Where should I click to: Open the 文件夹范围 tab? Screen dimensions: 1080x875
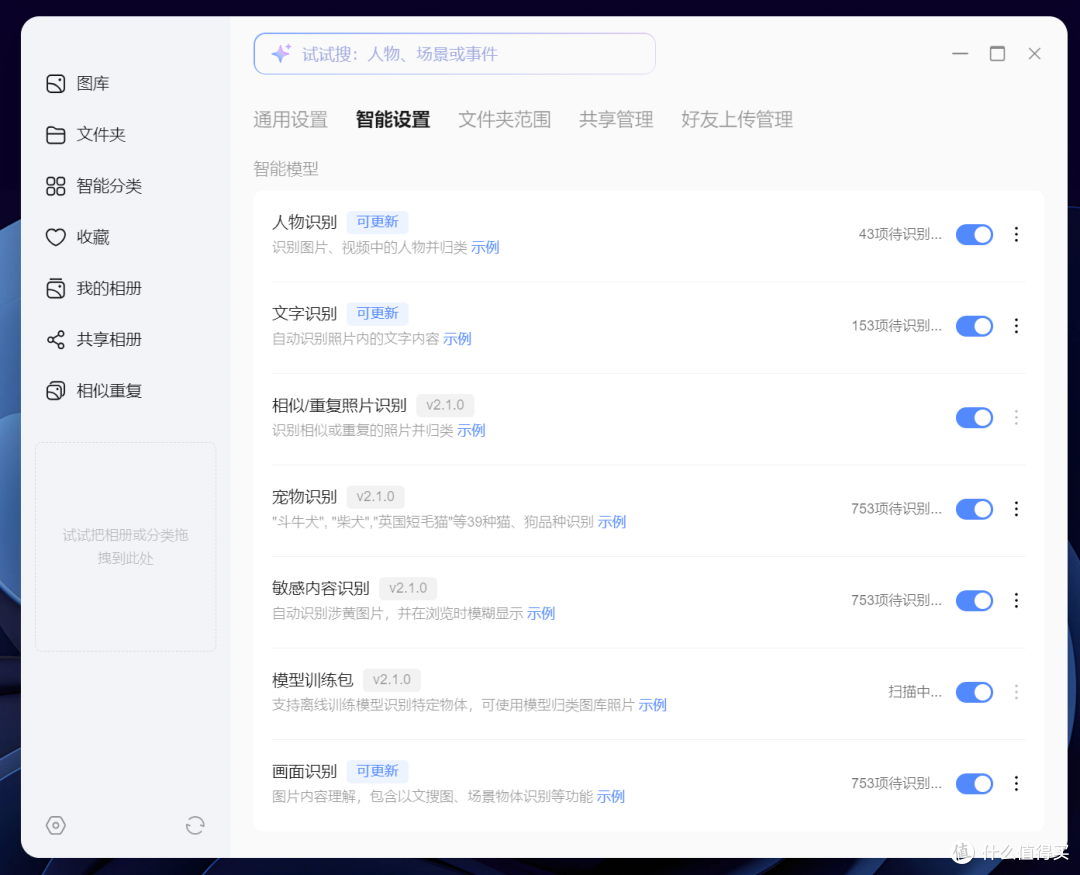(x=504, y=119)
